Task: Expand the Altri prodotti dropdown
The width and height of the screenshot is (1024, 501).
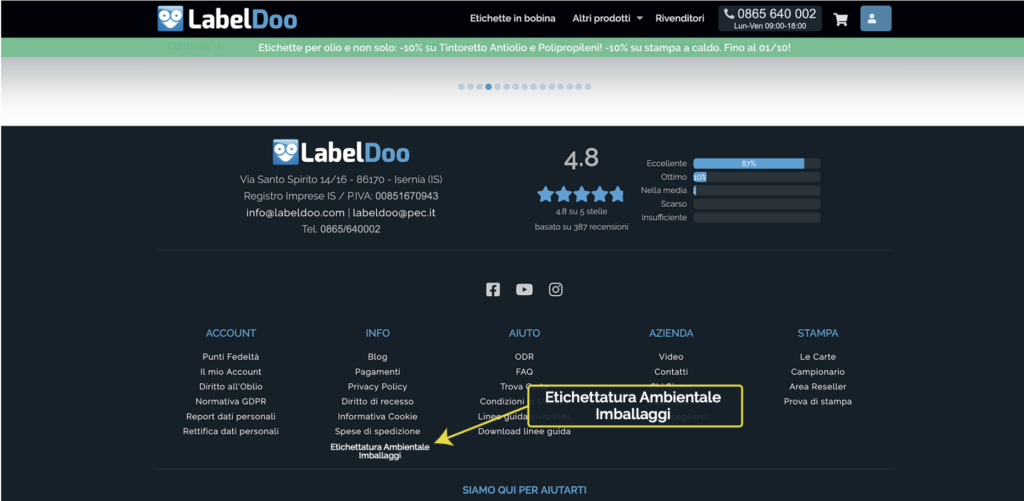Action: click(x=607, y=18)
